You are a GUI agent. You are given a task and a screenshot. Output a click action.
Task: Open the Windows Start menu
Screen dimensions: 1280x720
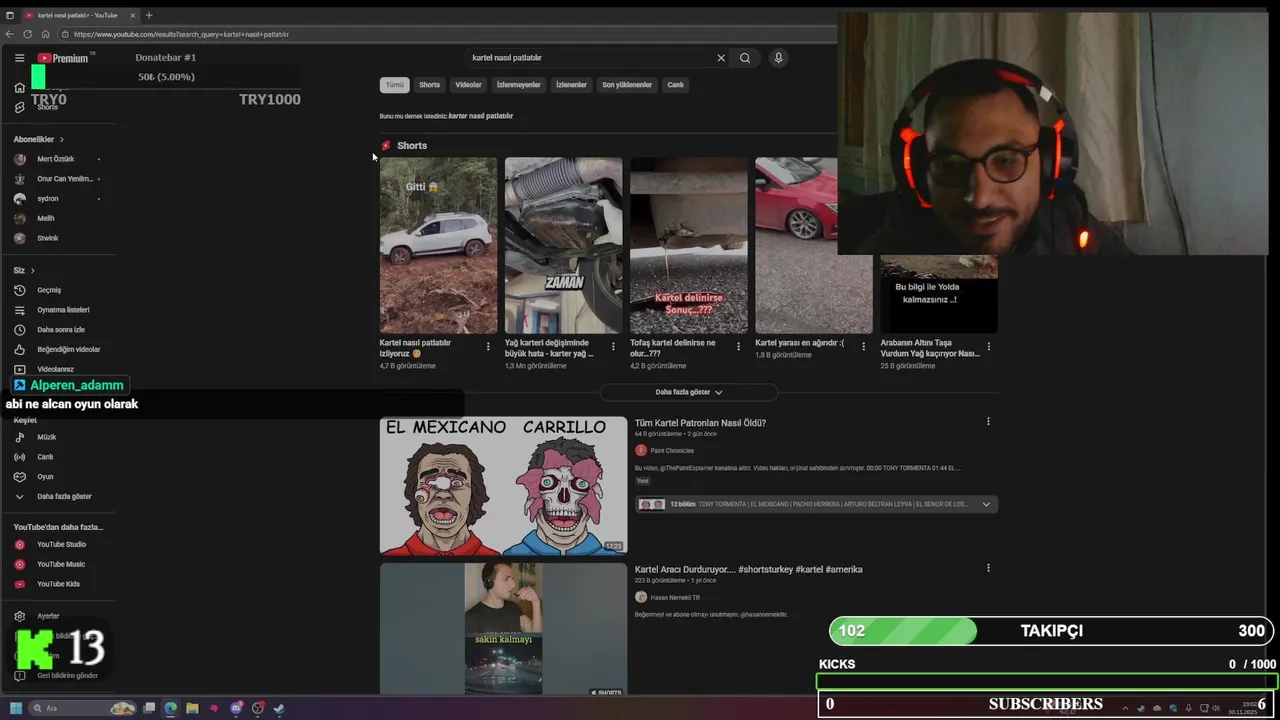click(16, 708)
